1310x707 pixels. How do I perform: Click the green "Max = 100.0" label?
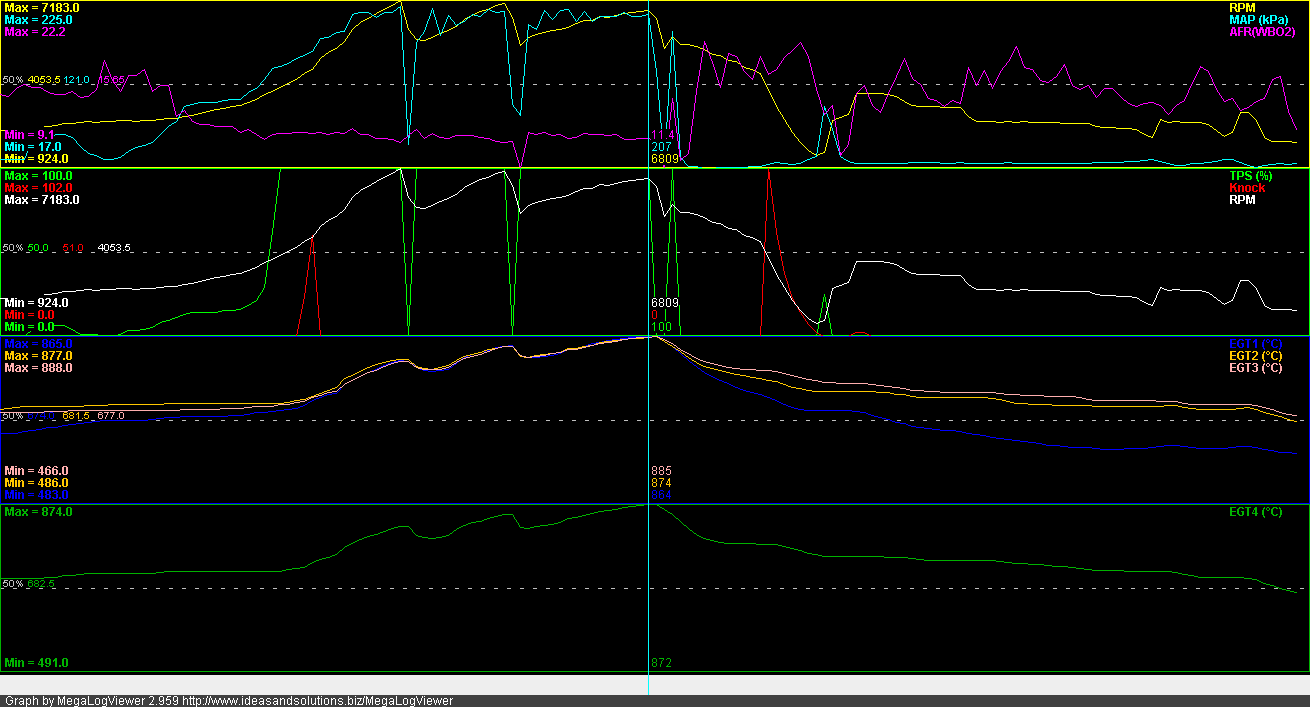(x=38, y=176)
